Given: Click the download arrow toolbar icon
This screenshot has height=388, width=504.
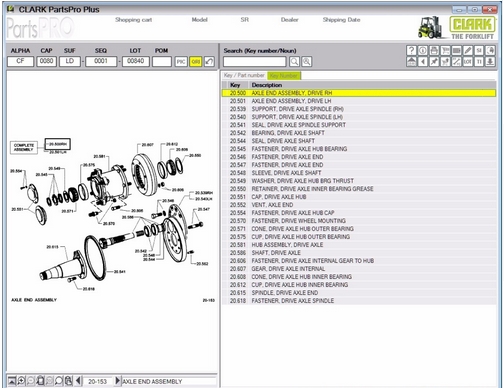Looking at the screenshot, I should pos(490,62).
